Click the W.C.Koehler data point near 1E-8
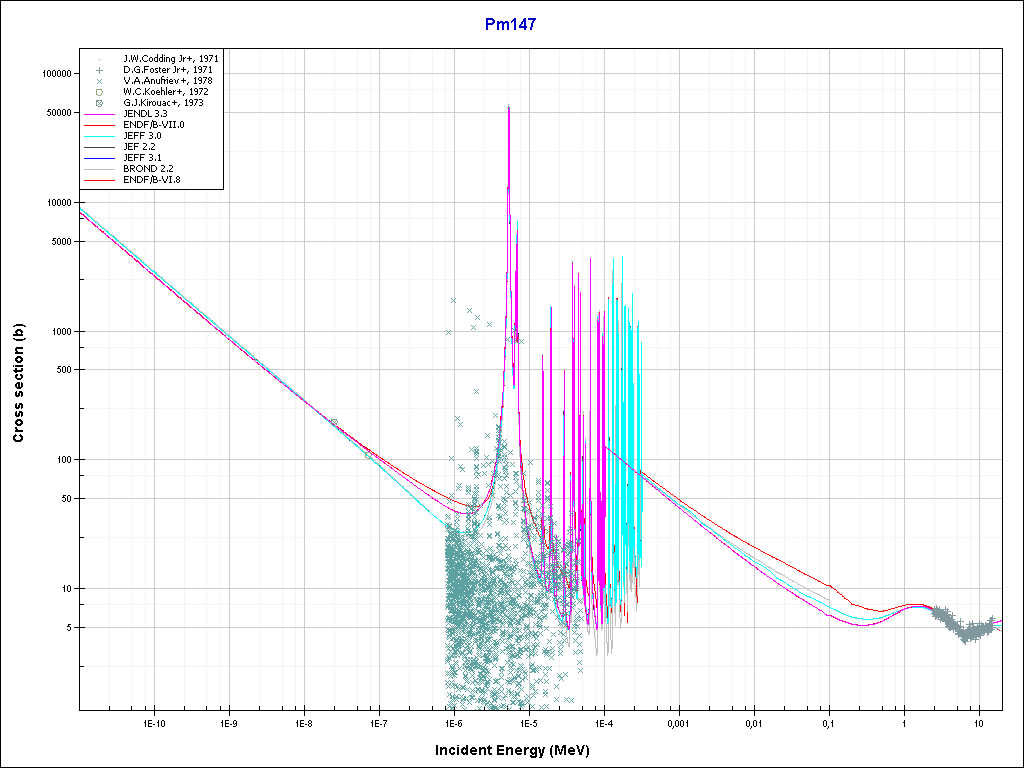The image size is (1024, 768). [x=334, y=423]
